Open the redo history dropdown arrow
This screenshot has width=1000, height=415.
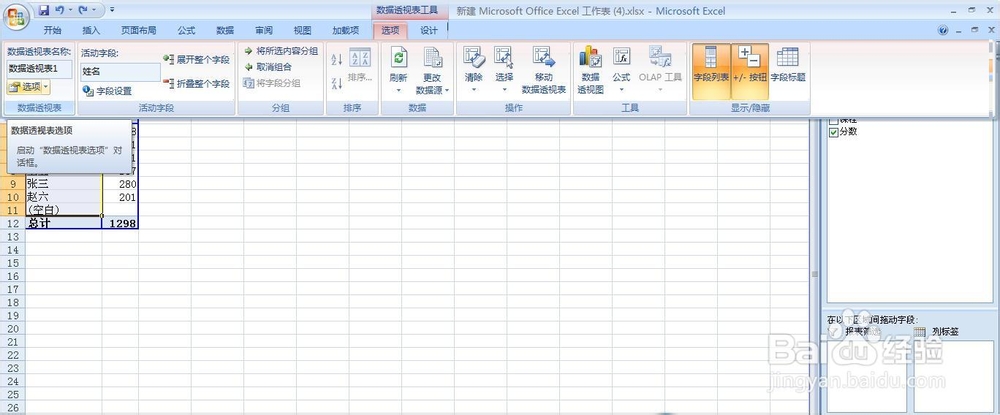tap(94, 10)
